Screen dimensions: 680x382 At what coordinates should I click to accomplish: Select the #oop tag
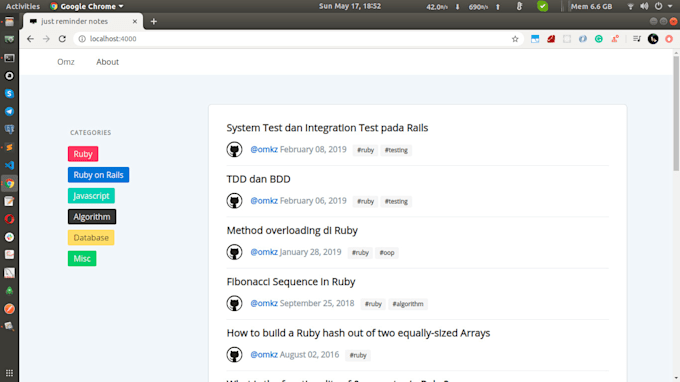coord(387,252)
